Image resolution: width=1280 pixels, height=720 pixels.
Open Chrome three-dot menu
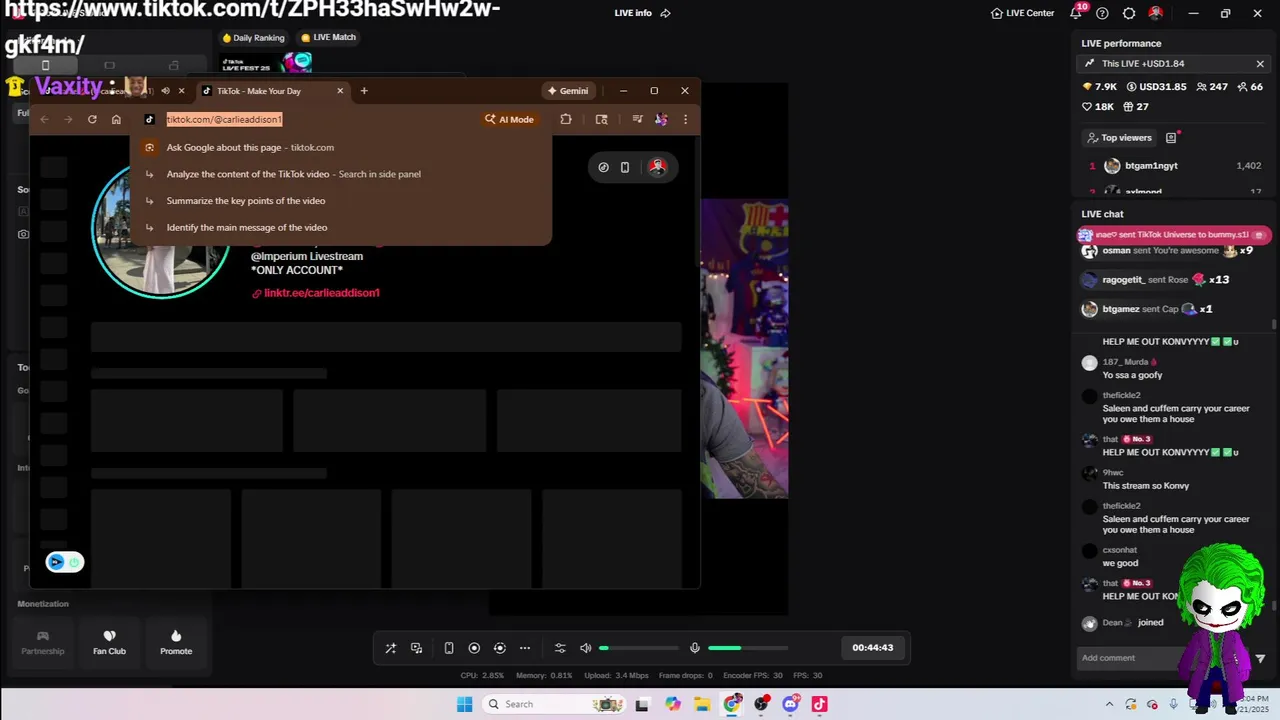coord(685,119)
